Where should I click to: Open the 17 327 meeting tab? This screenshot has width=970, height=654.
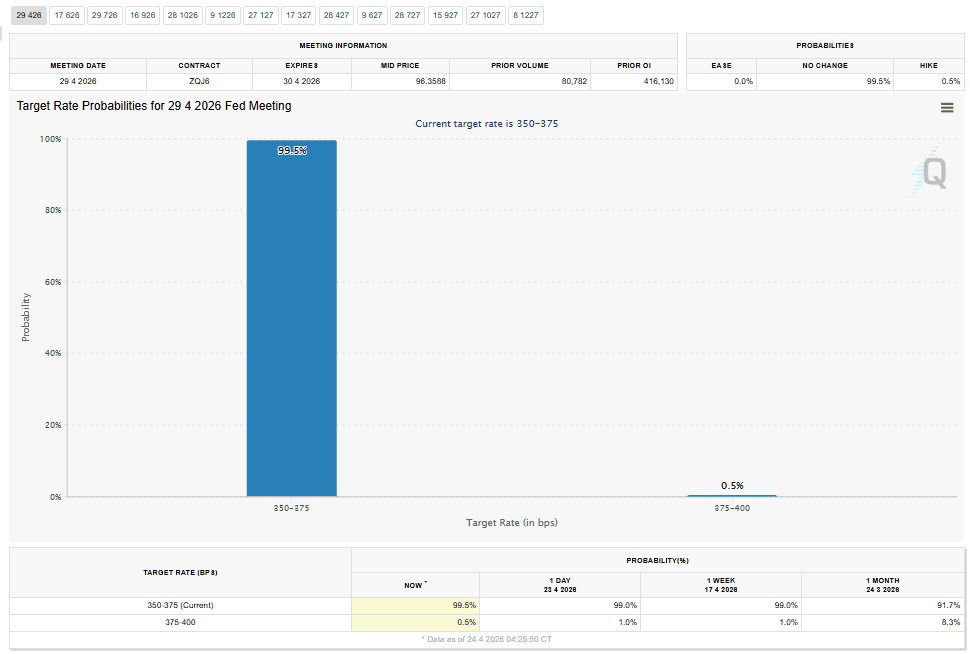point(298,16)
